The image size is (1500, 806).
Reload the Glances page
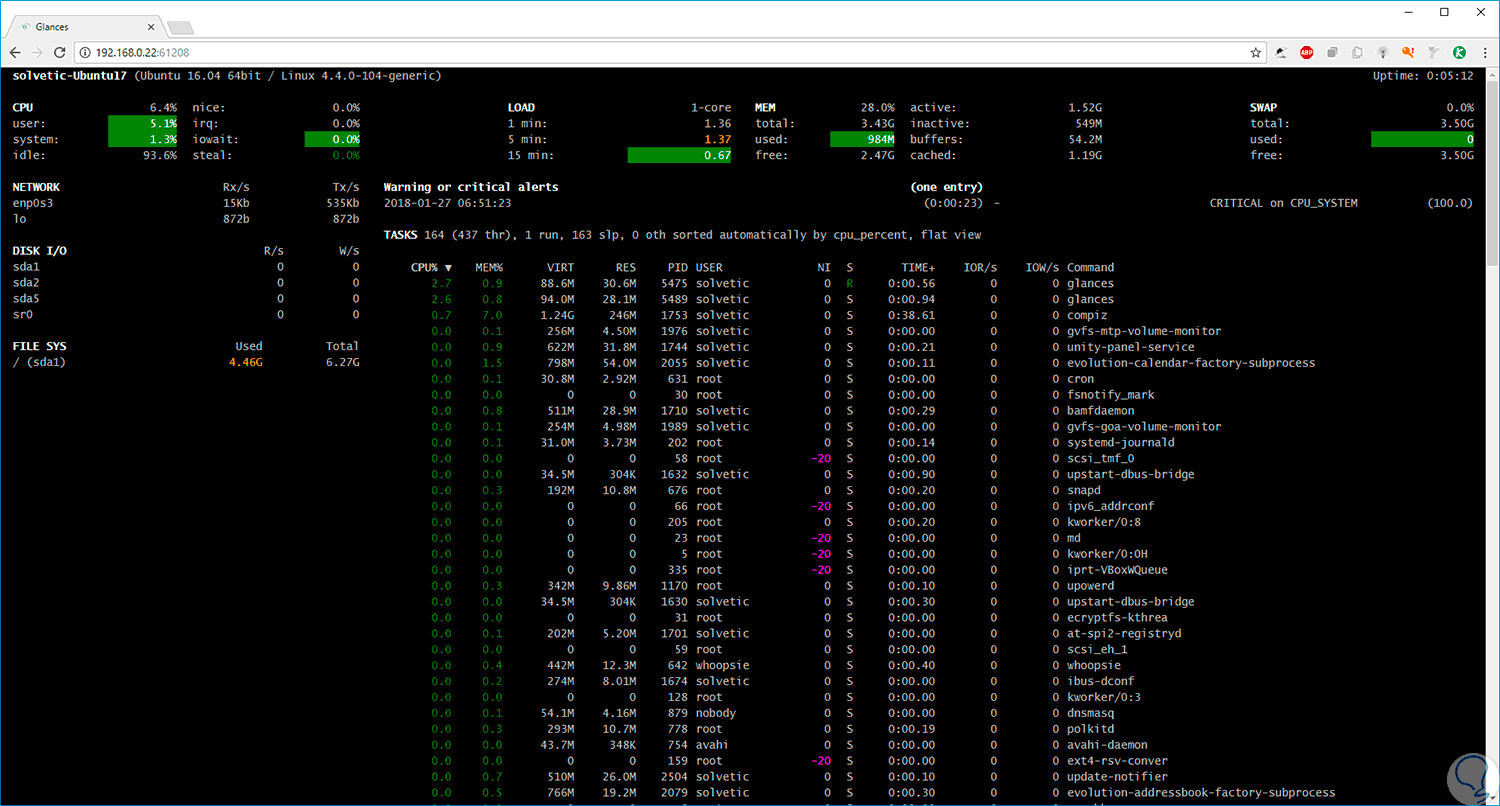coord(60,52)
